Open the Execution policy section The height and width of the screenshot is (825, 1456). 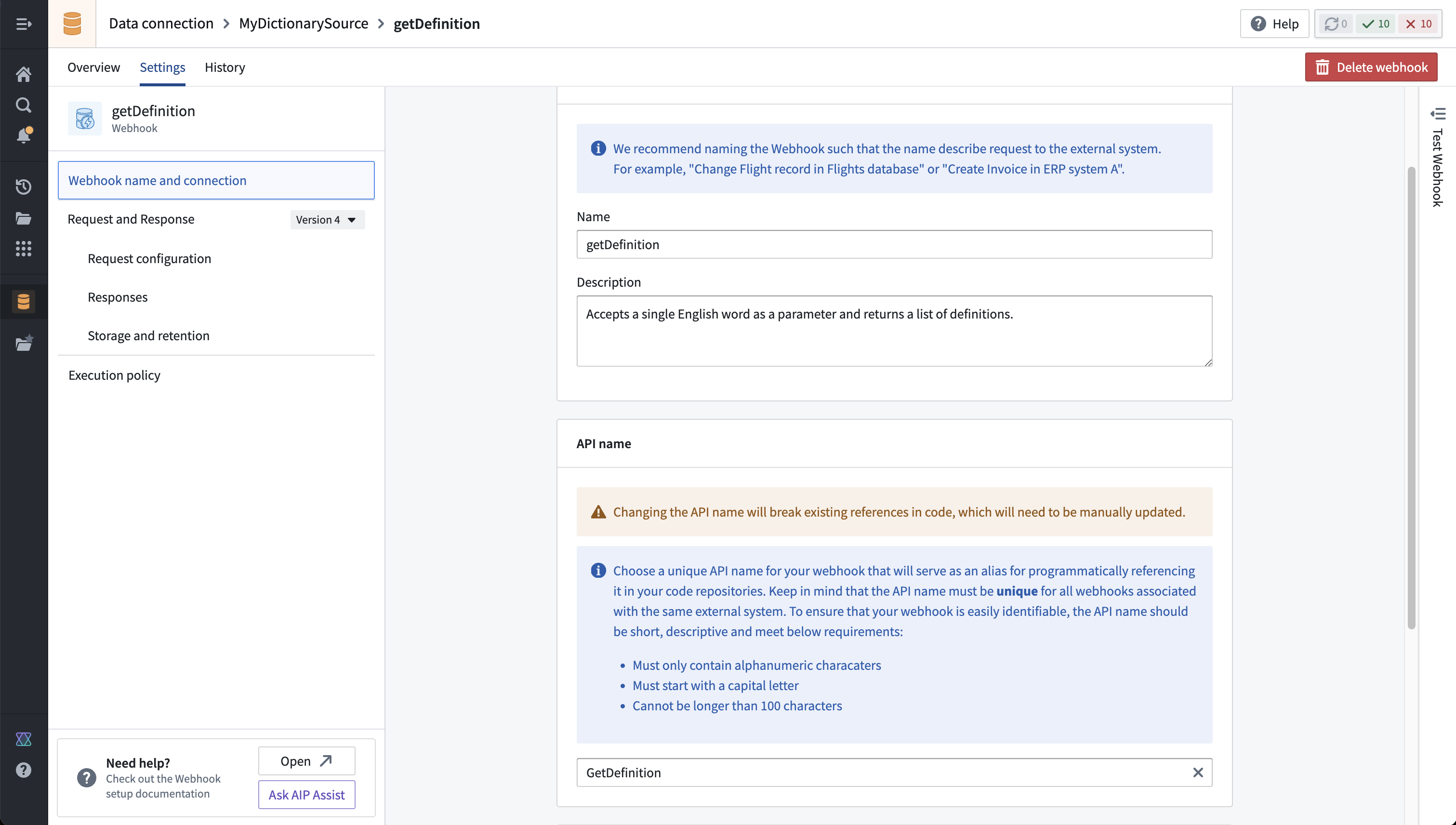[114, 375]
